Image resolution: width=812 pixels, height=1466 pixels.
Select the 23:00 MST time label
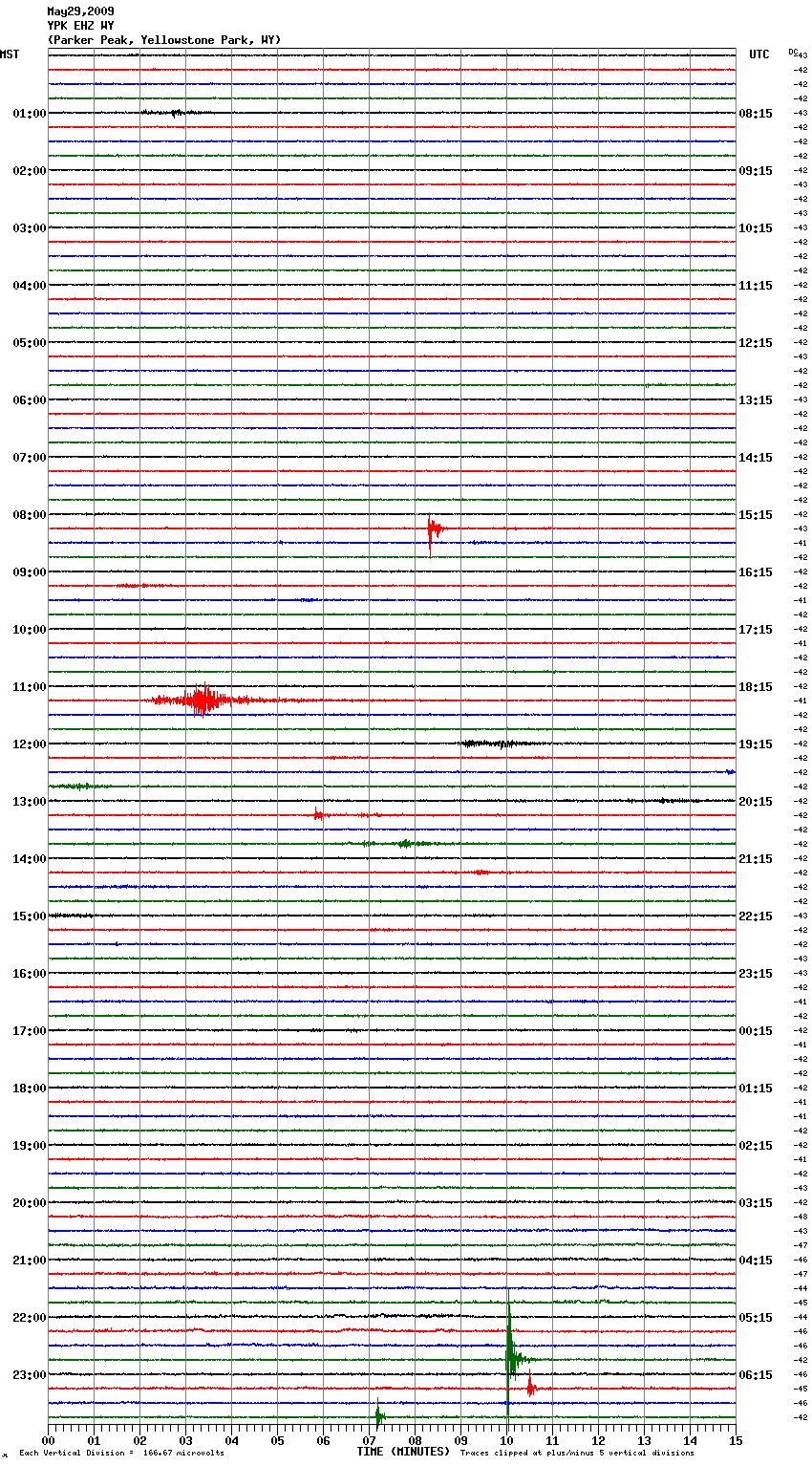click(x=29, y=1375)
